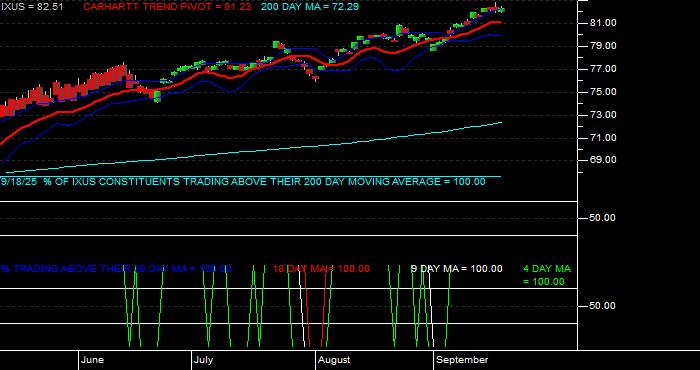Select the August timeline marker

[334, 360]
